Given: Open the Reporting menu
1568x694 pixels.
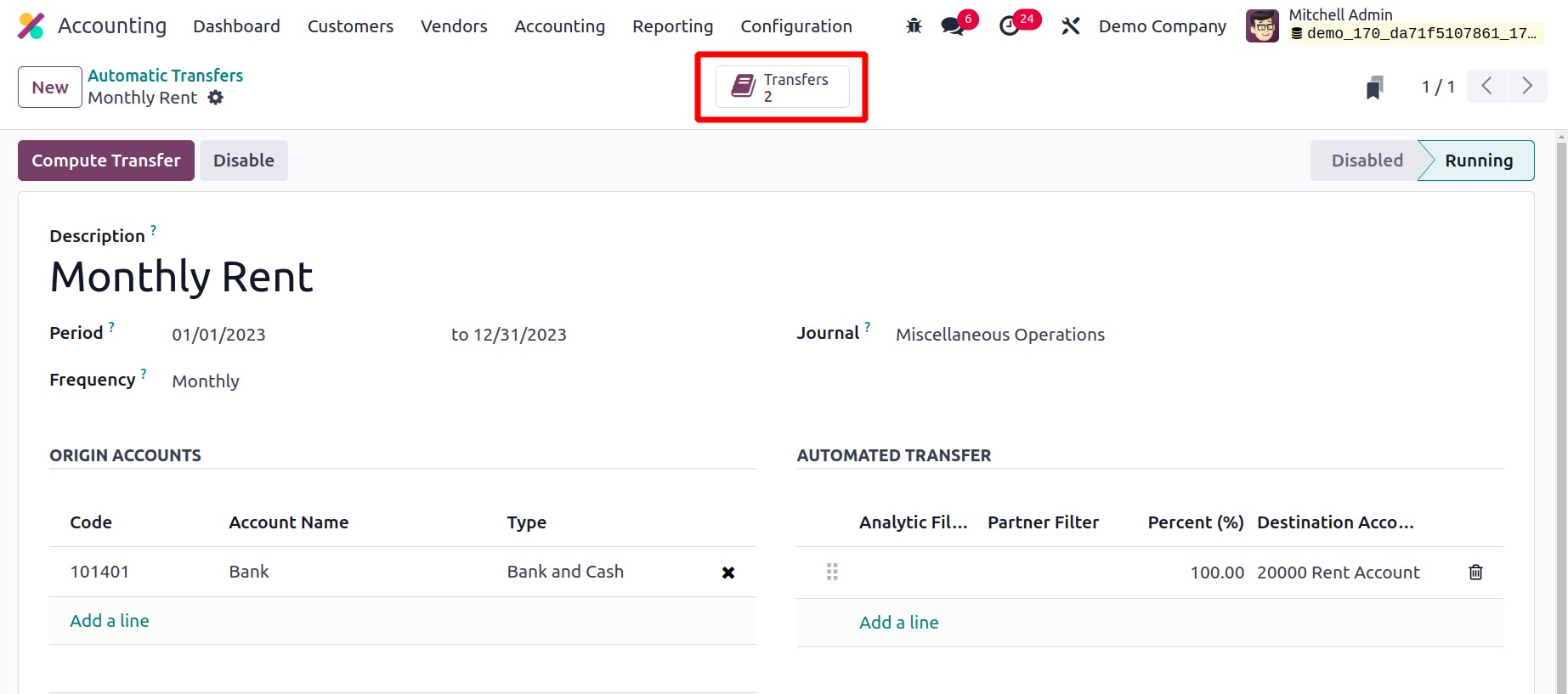Looking at the screenshot, I should (672, 26).
